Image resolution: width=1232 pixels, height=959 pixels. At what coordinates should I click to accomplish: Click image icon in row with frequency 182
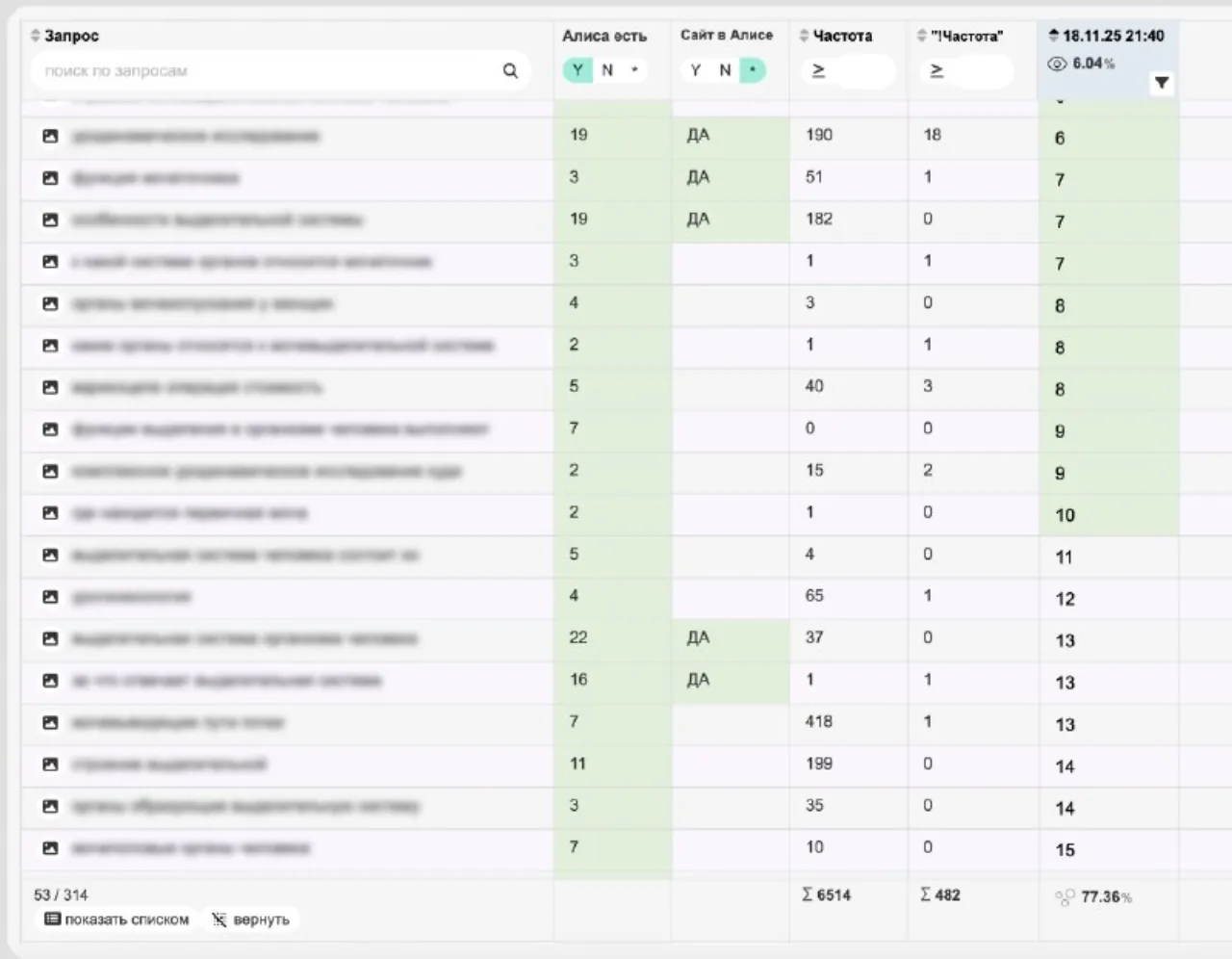tap(51, 220)
